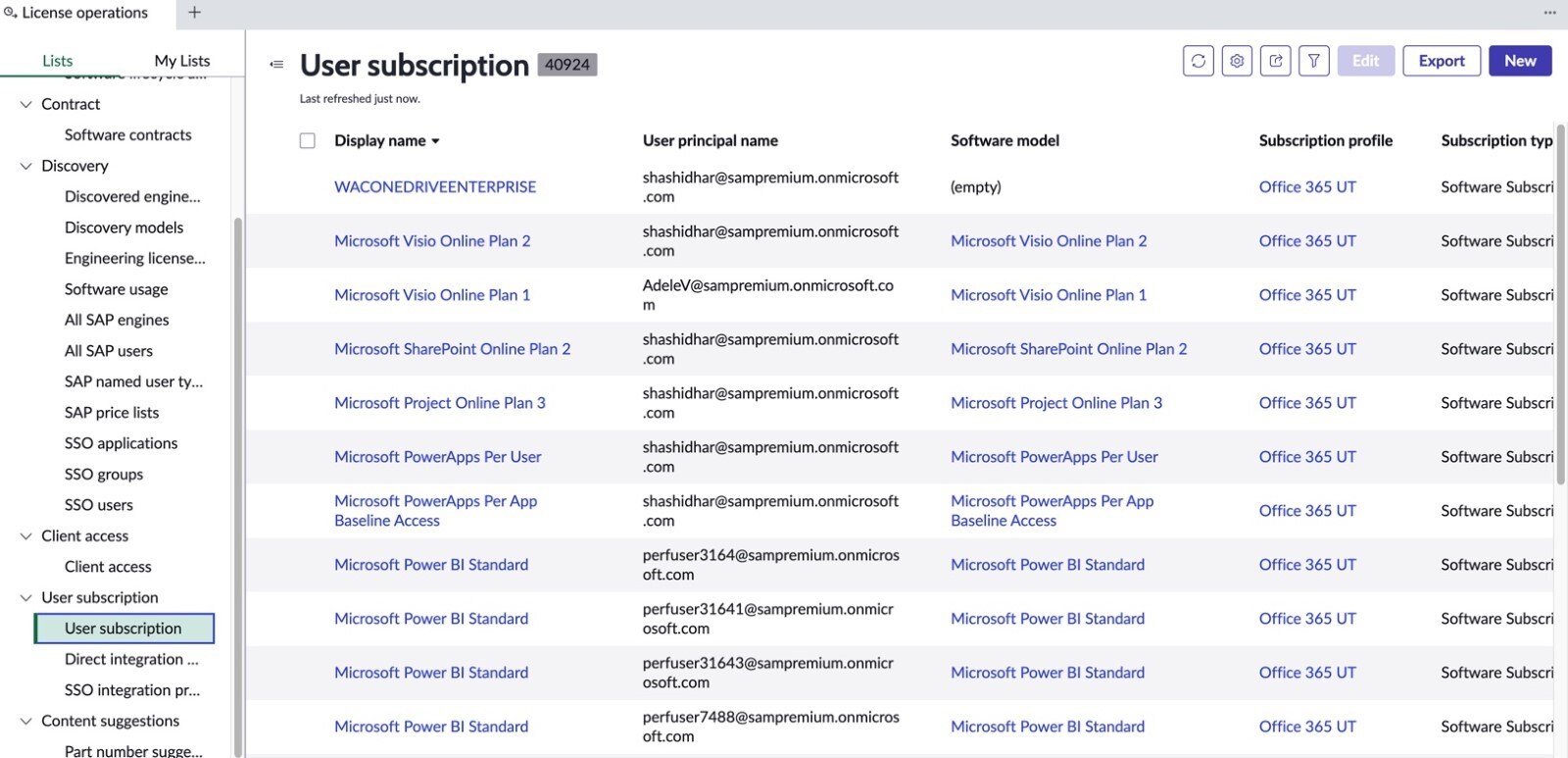
Task: Open SAP named user ty... list item
Action: [x=134, y=382]
